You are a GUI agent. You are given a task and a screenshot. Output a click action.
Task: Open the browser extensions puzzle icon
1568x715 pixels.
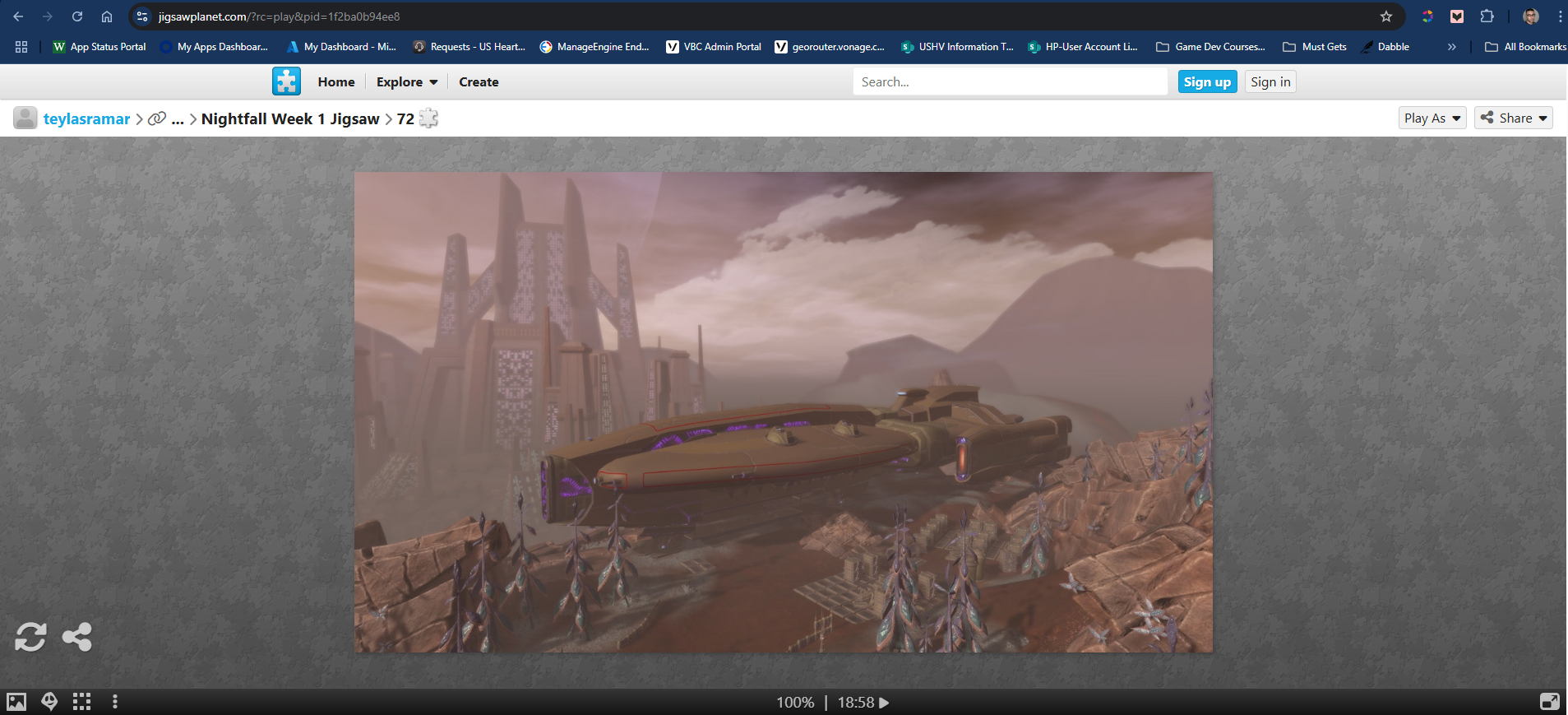point(1487,16)
